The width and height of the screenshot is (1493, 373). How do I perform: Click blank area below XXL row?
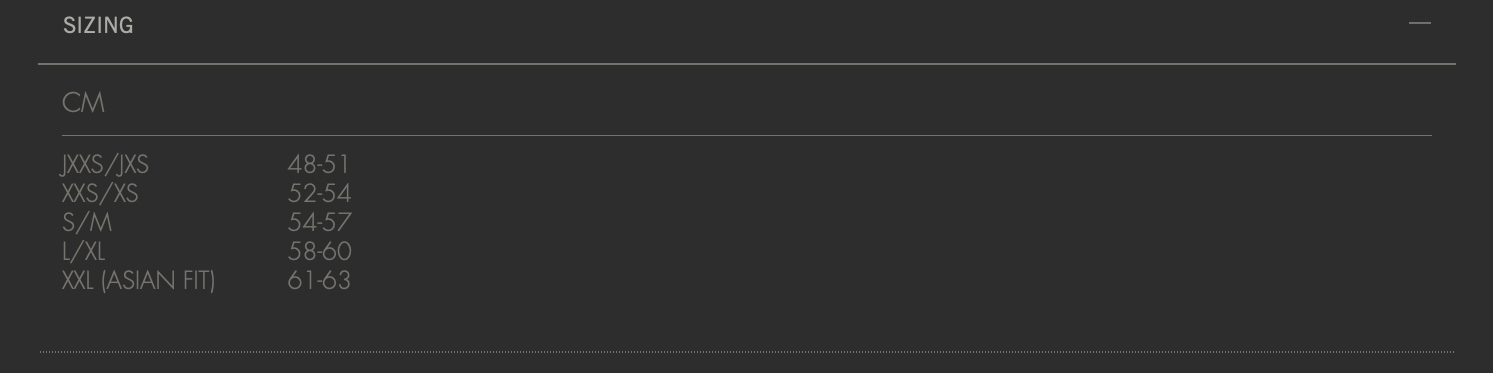click(x=747, y=322)
